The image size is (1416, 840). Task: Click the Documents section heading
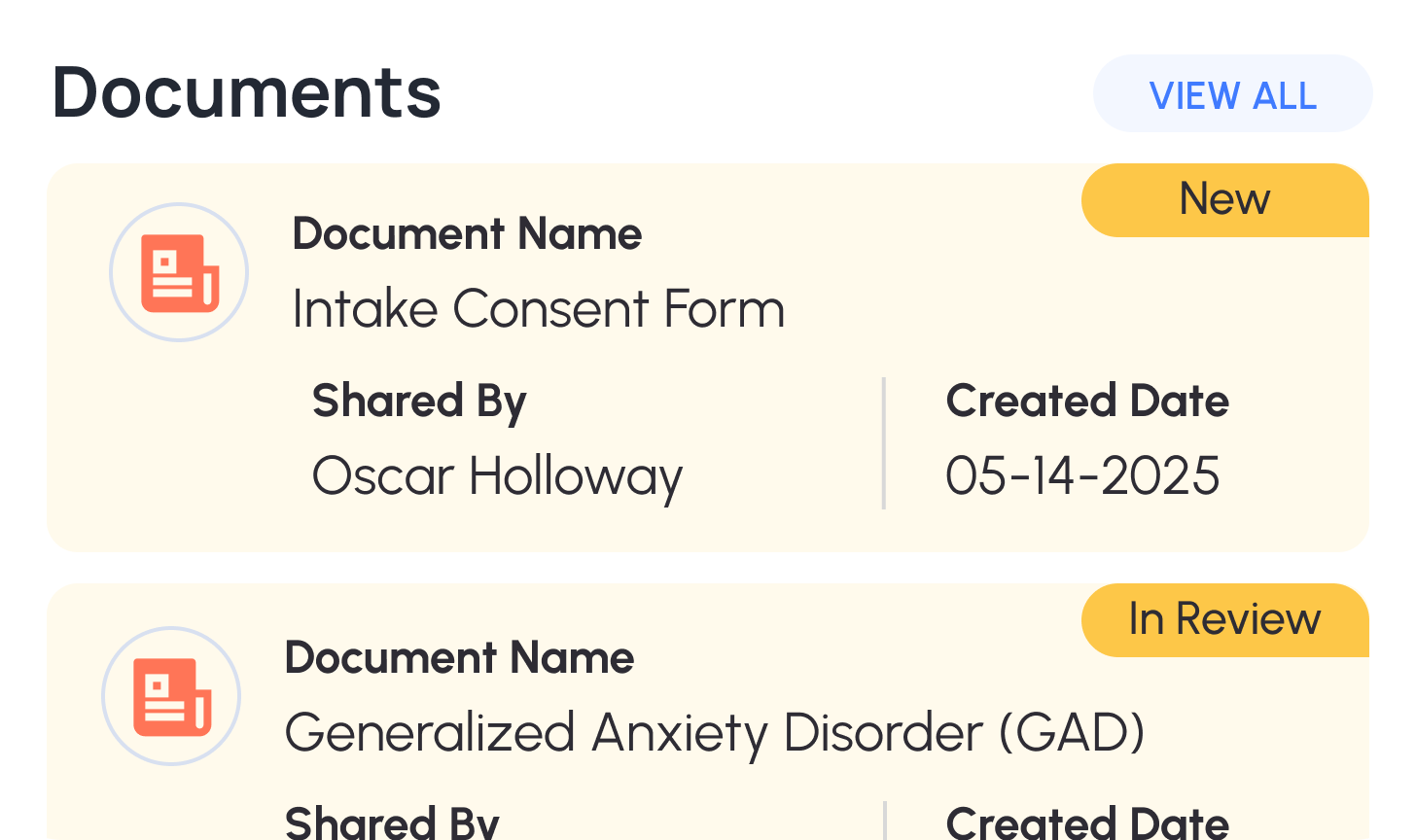point(247,93)
